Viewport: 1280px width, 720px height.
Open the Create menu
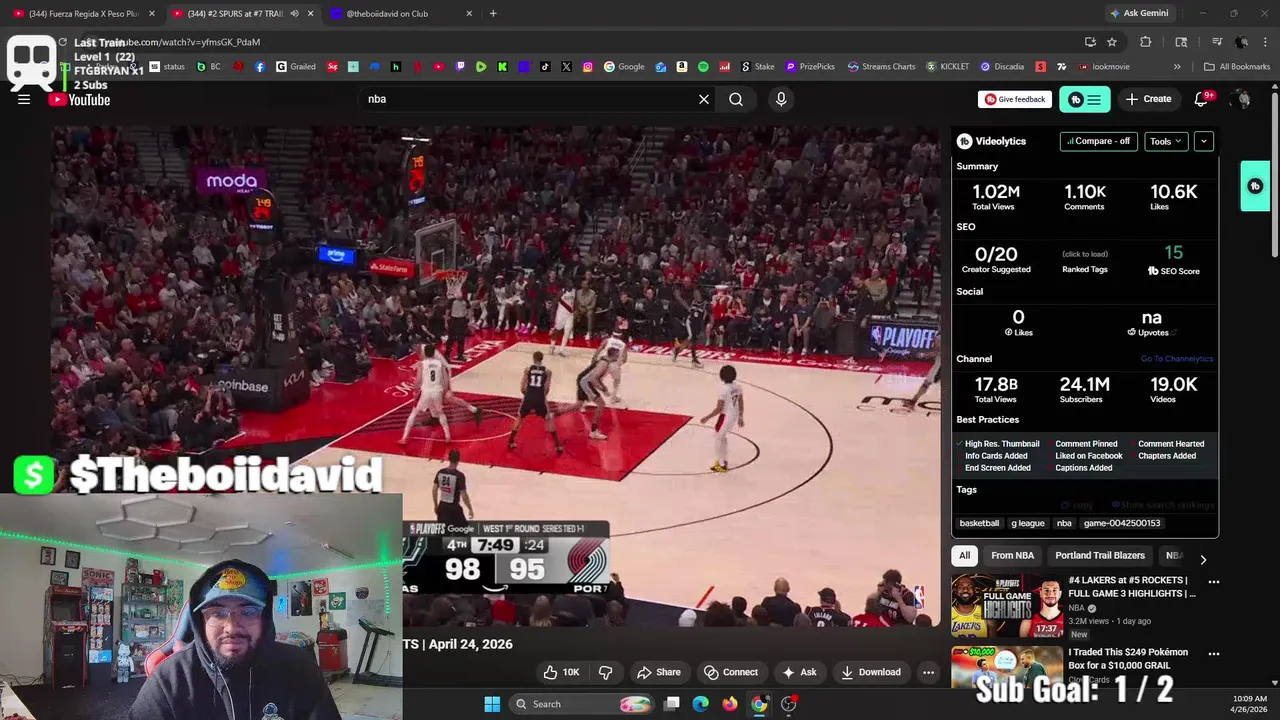1148,99
